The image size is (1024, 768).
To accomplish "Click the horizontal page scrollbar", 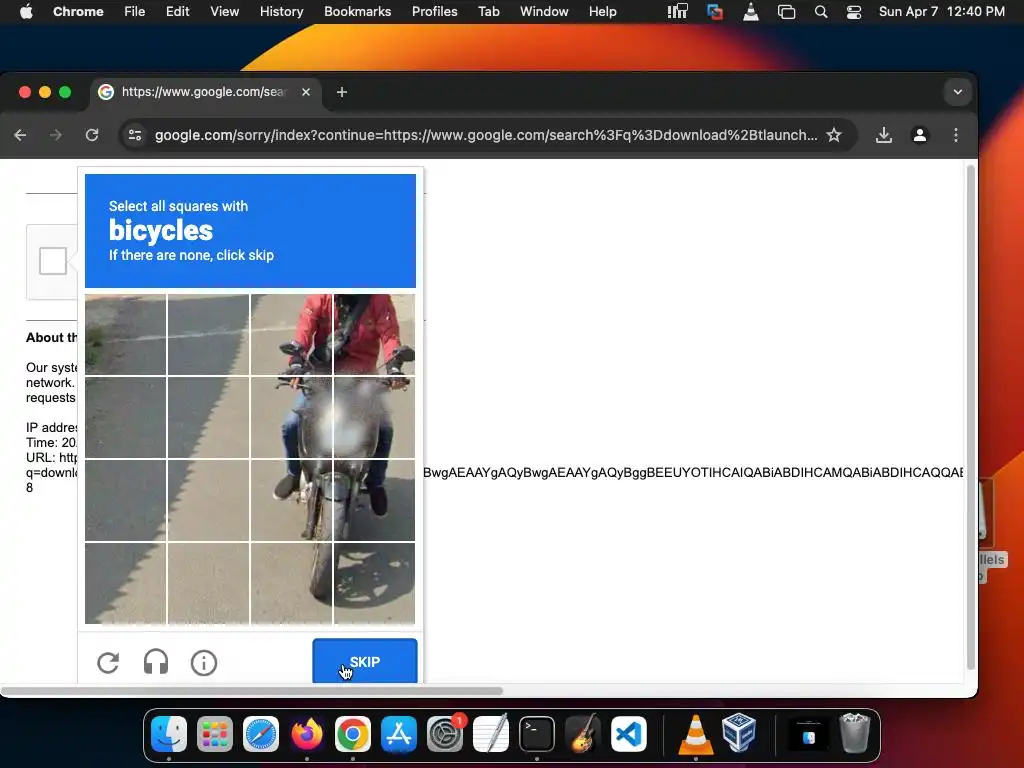I will coord(252,690).
